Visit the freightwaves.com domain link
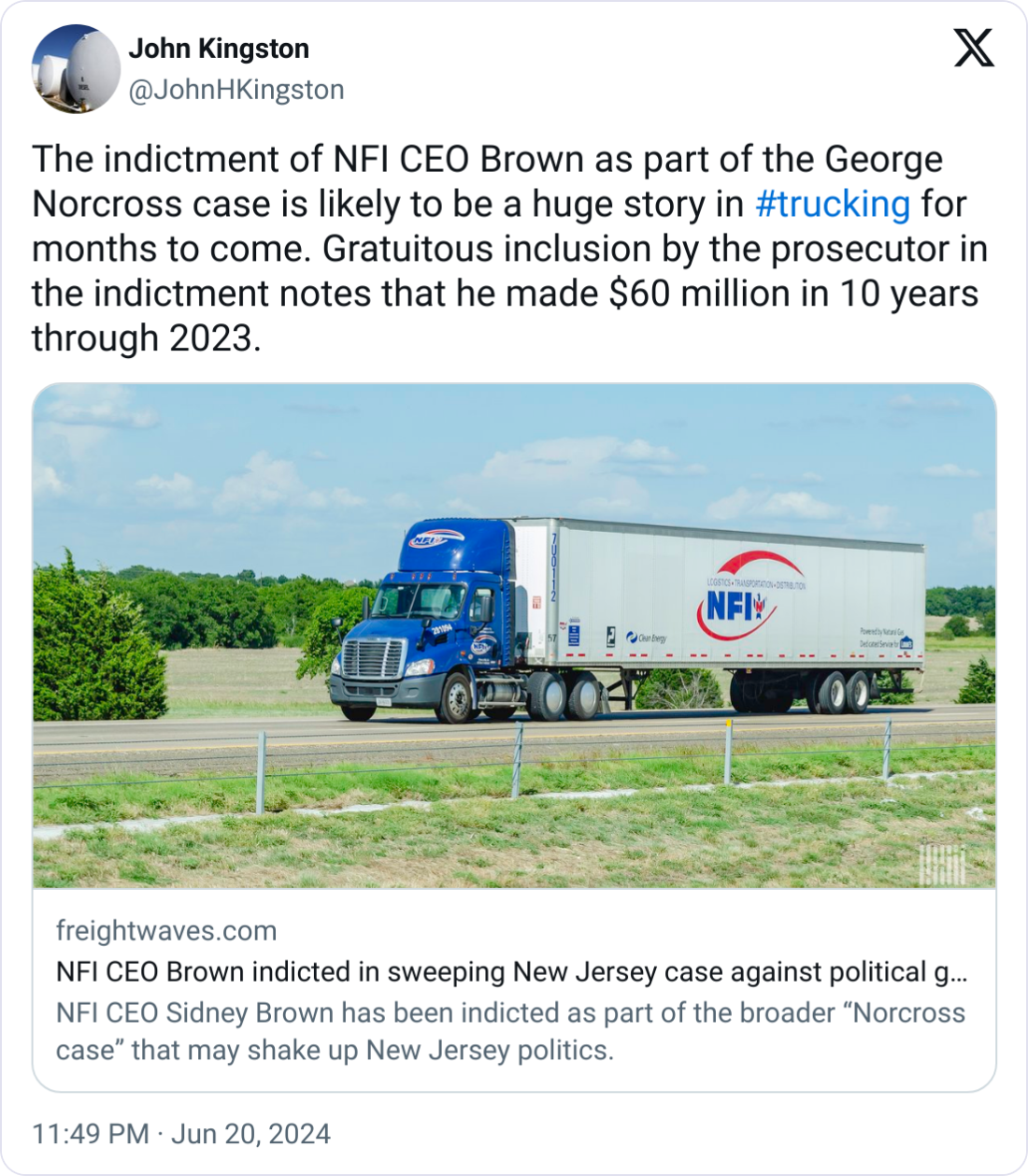Viewport: 1028px width, 1176px height. pyautogui.click(x=166, y=931)
